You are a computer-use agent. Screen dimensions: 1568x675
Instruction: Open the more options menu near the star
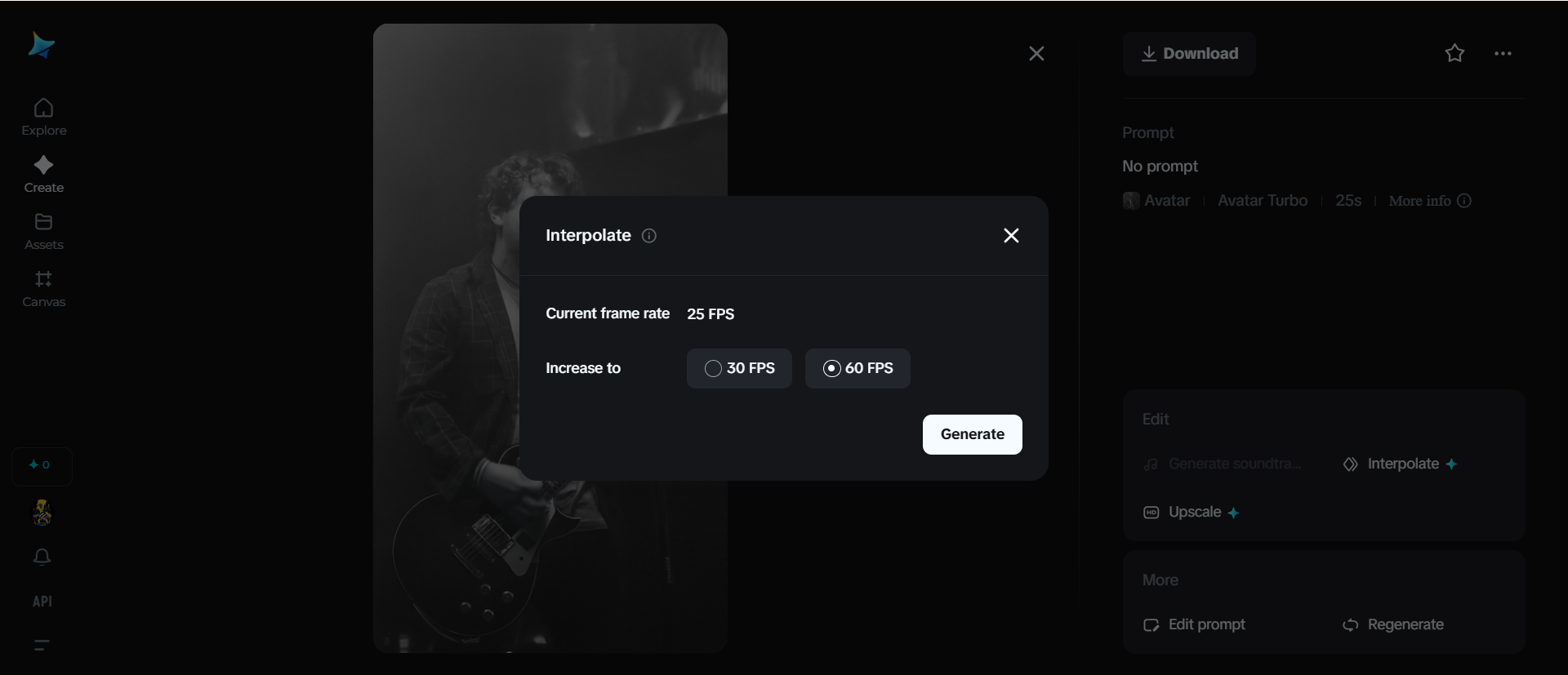pos(1503,53)
